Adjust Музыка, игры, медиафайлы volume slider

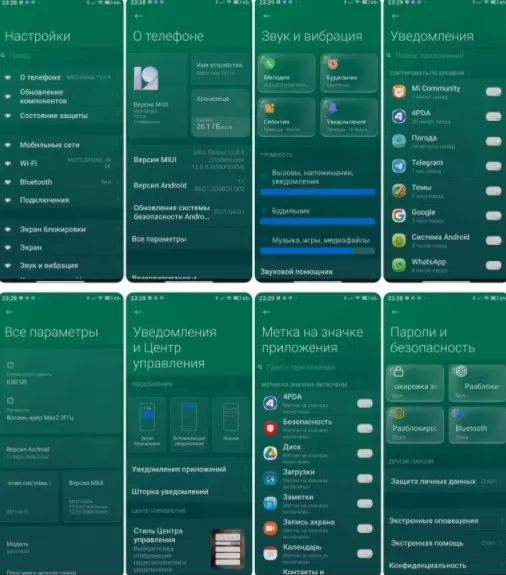[318, 250]
